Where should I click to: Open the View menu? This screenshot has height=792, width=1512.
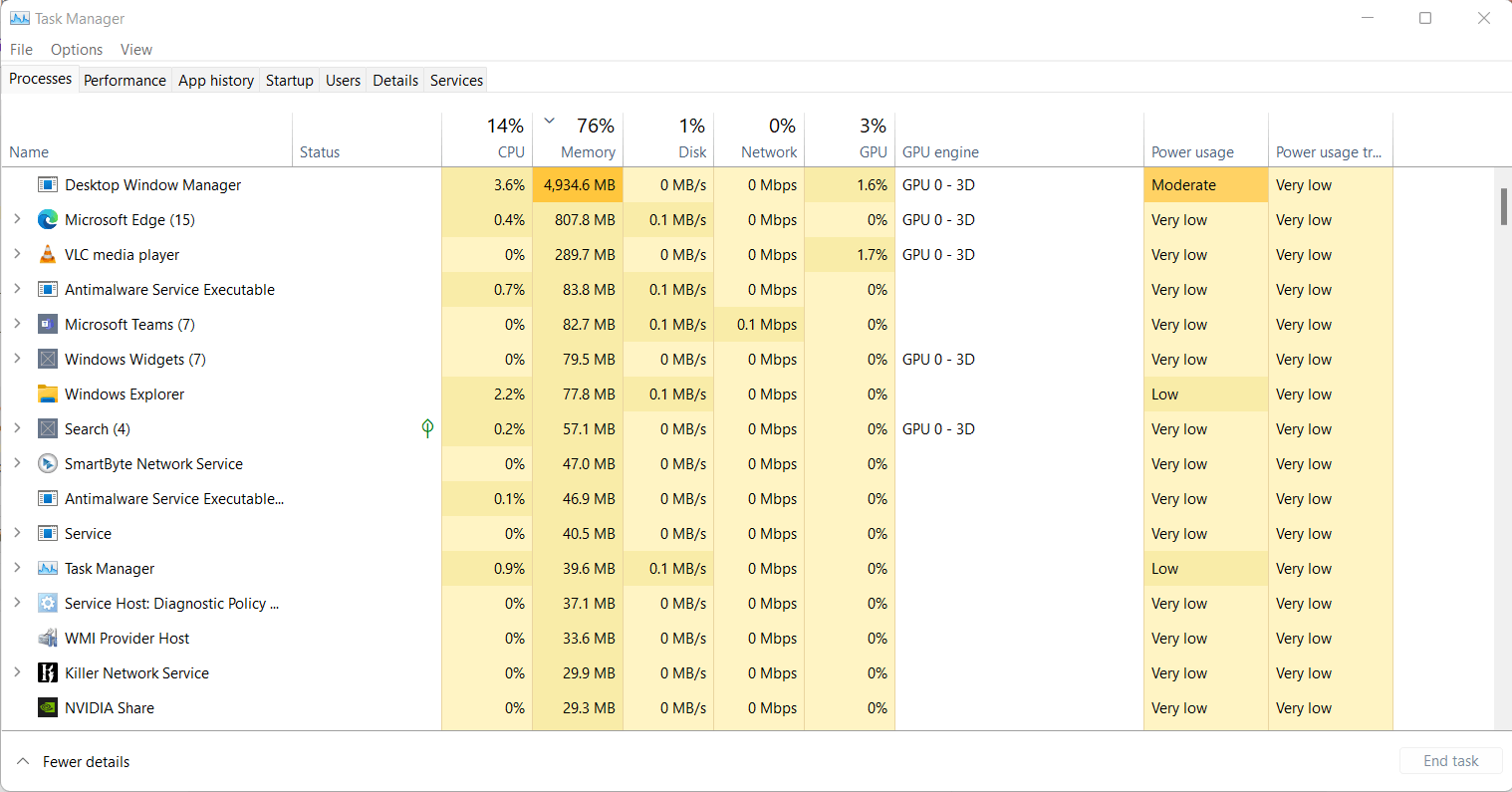[x=136, y=50]
